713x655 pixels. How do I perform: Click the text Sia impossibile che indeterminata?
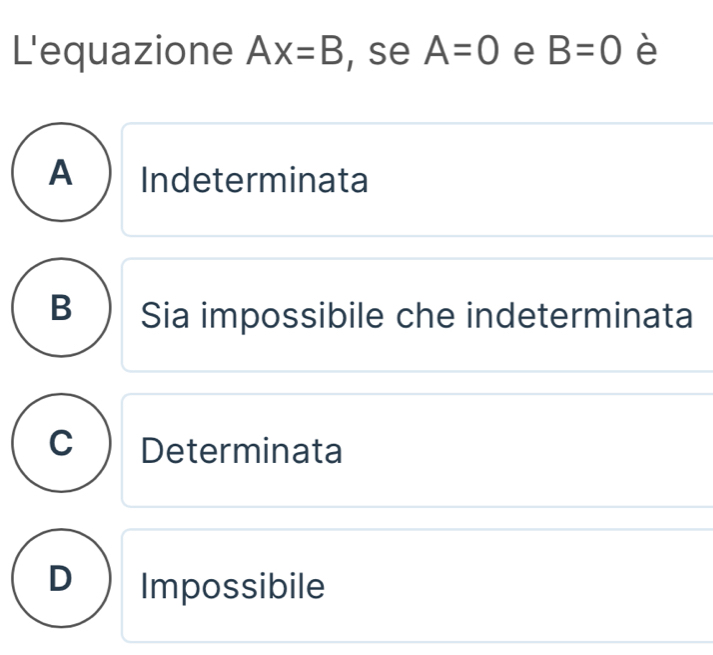[x=417, y=317]
